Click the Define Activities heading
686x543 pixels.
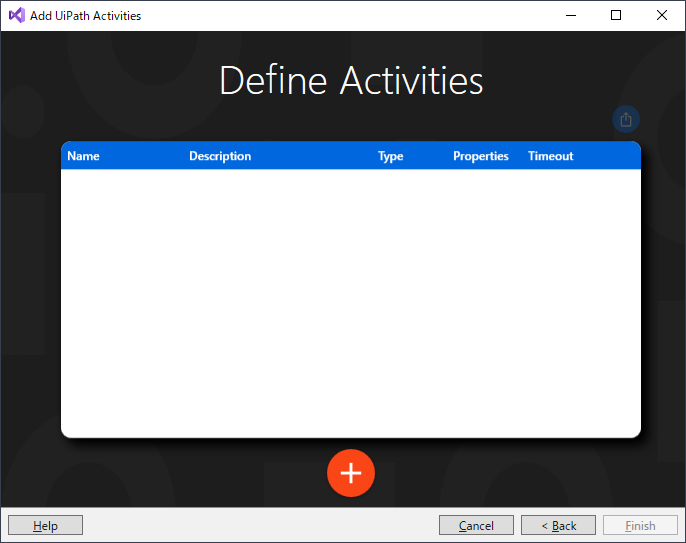pyautogui.click(x=351, y=81)
